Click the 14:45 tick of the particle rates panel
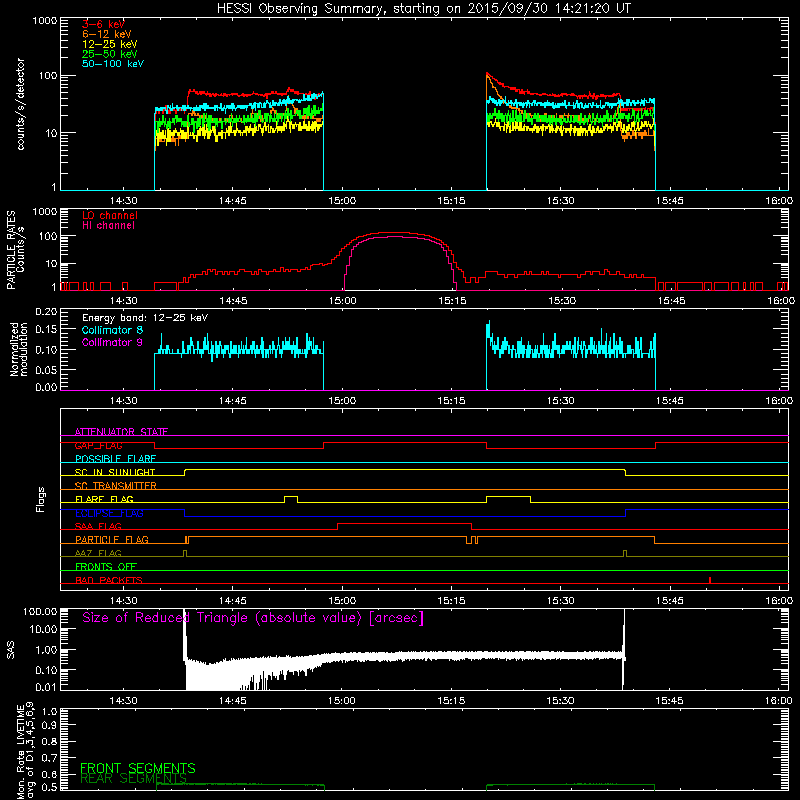800x800 pixels. click(x=233, y=301)
